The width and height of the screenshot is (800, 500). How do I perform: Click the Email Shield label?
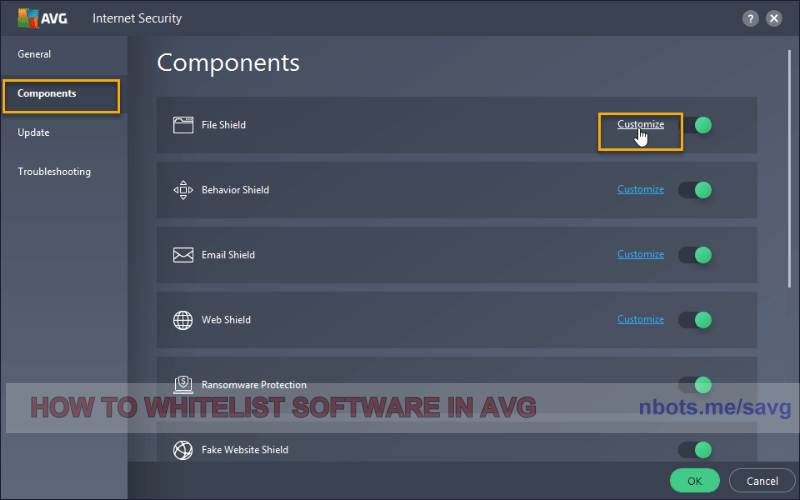click(228, 255)
